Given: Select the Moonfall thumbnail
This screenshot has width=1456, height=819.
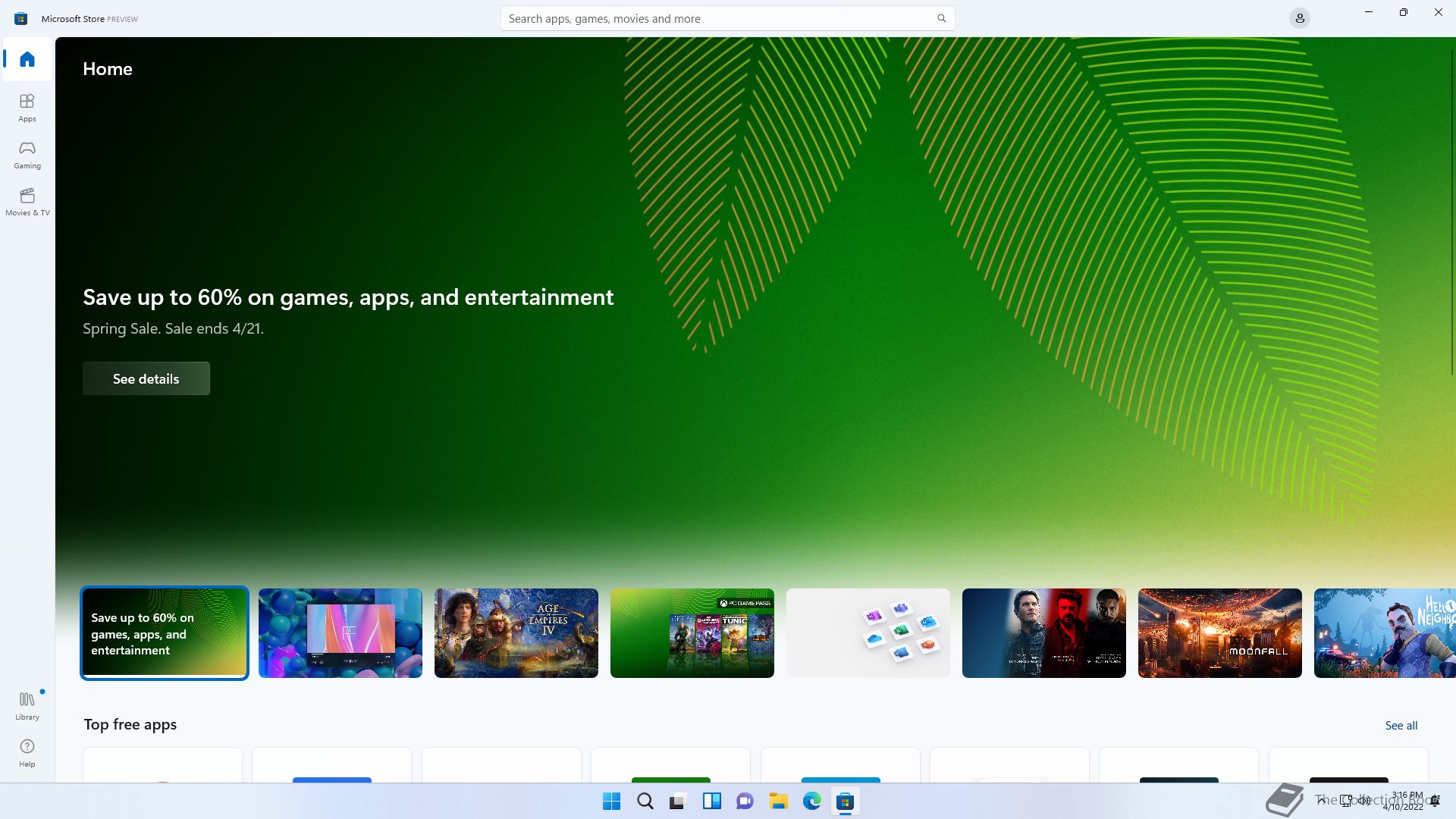Looking at the screenshot, I should 1220,632.
